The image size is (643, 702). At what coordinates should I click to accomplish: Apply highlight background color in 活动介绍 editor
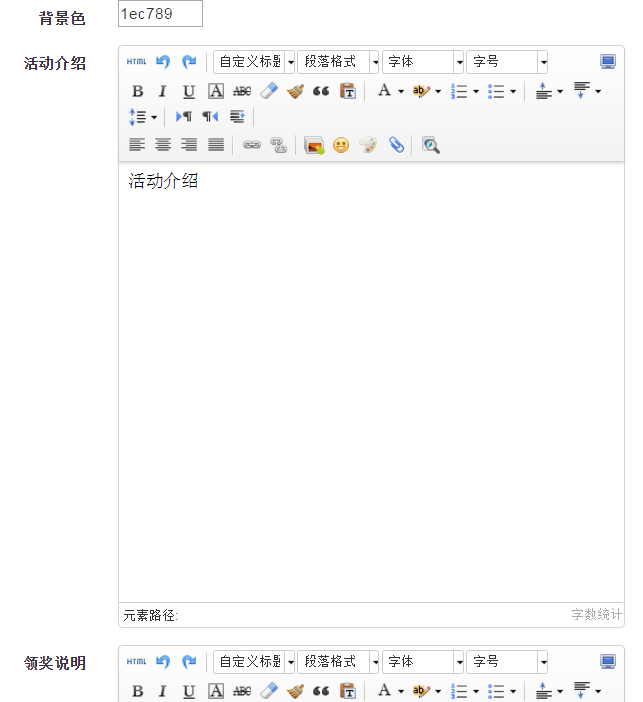[421, 91]
